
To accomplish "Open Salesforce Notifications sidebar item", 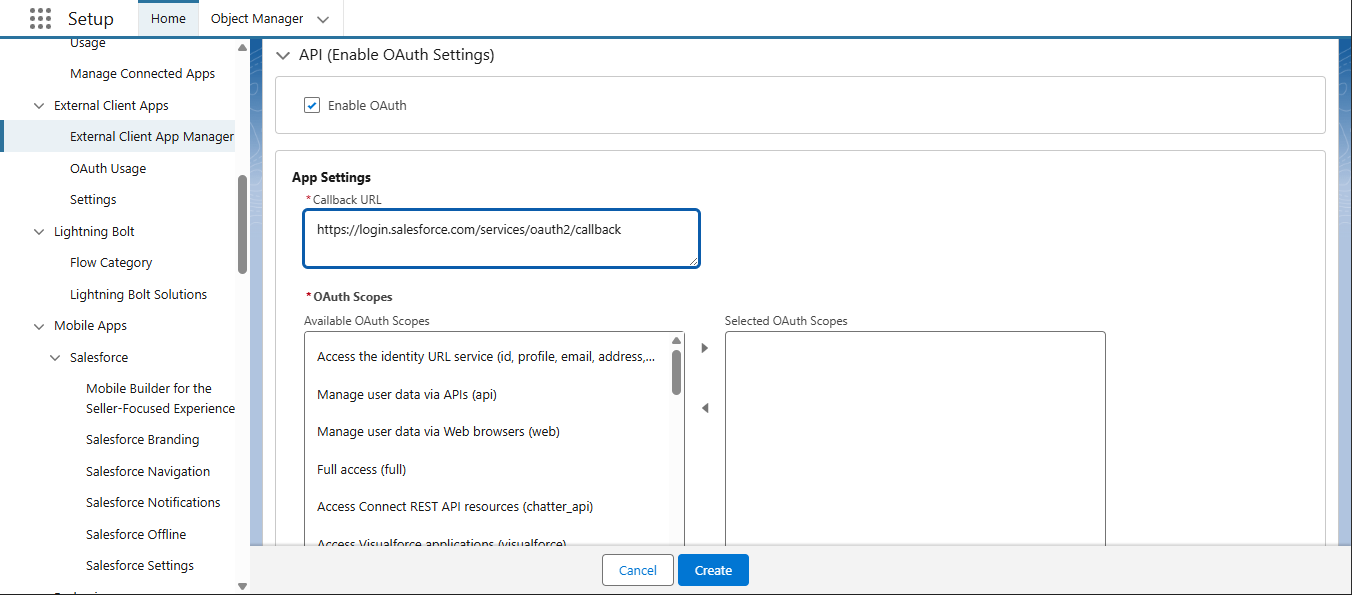I will pyautogui.click(x=153, y=503).
